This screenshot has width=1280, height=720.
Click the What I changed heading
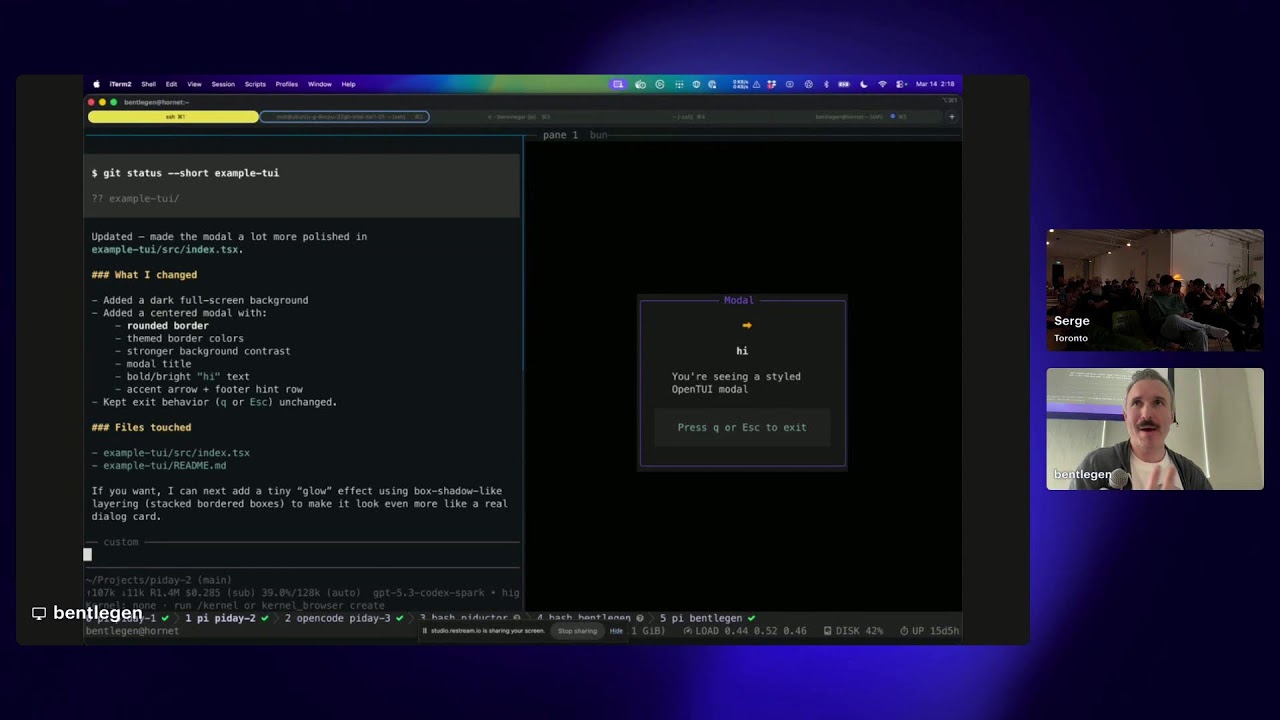pos(144,275)
